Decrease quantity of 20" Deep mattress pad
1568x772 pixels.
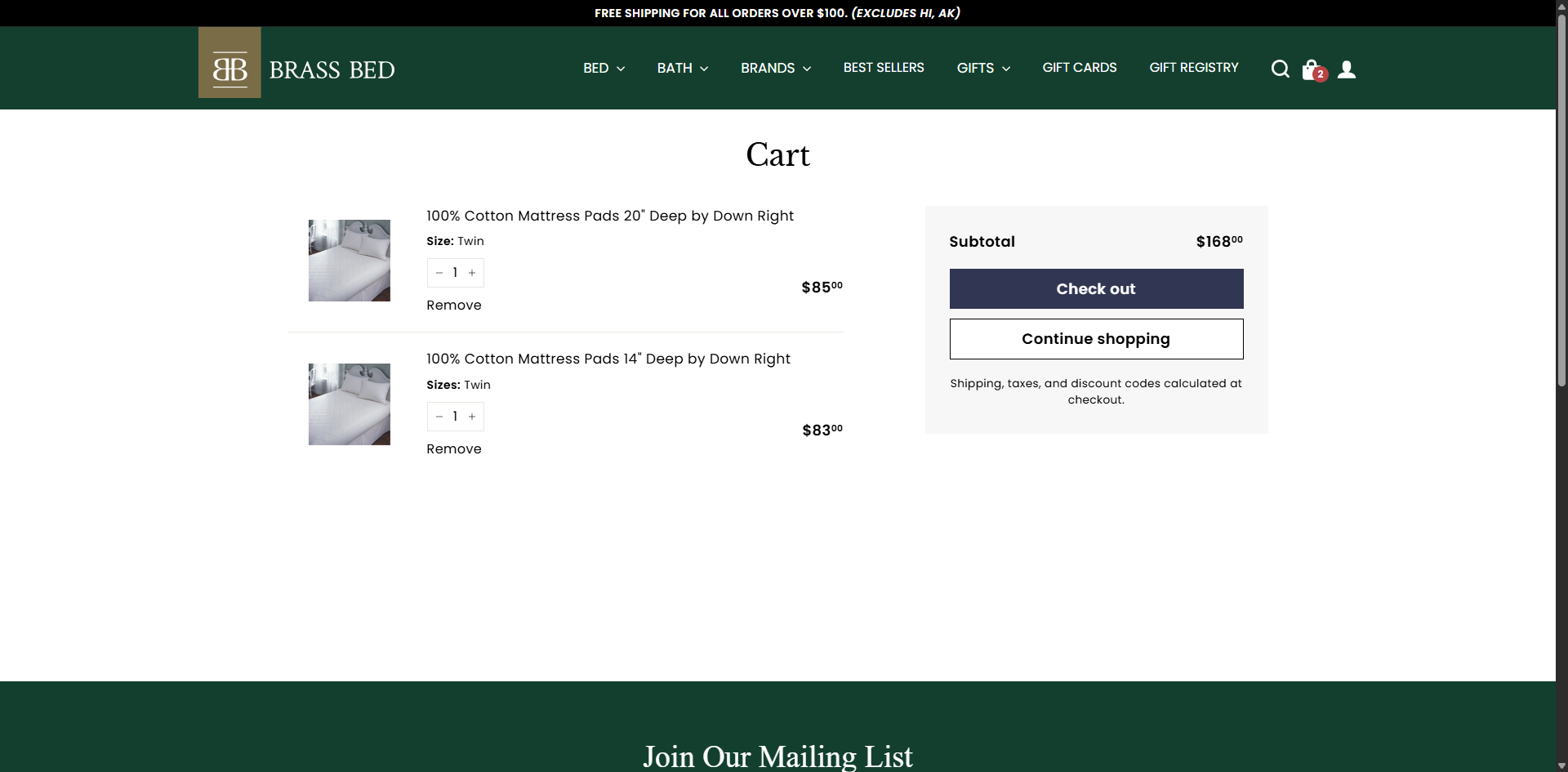(x=439, y=273)
